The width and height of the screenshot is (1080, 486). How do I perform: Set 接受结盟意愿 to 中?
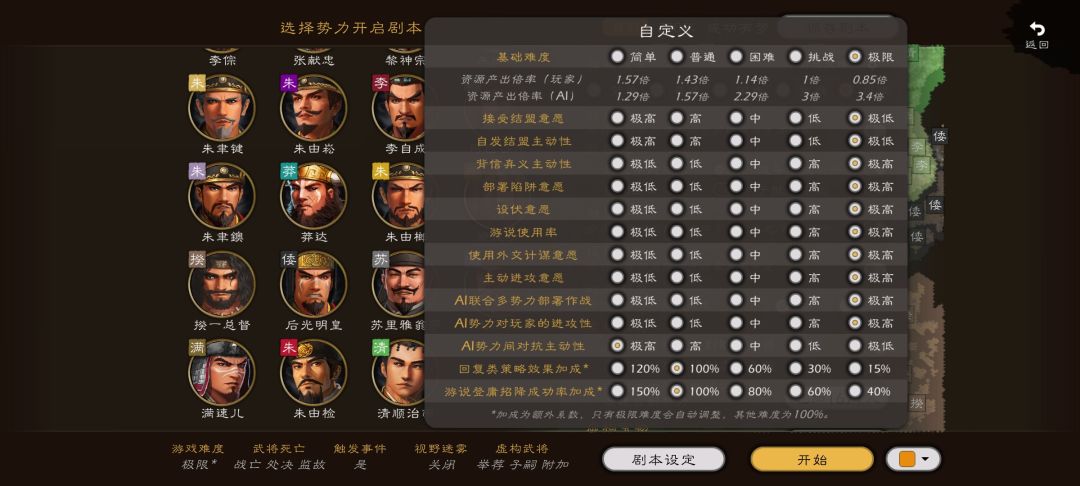coord(736,118)
